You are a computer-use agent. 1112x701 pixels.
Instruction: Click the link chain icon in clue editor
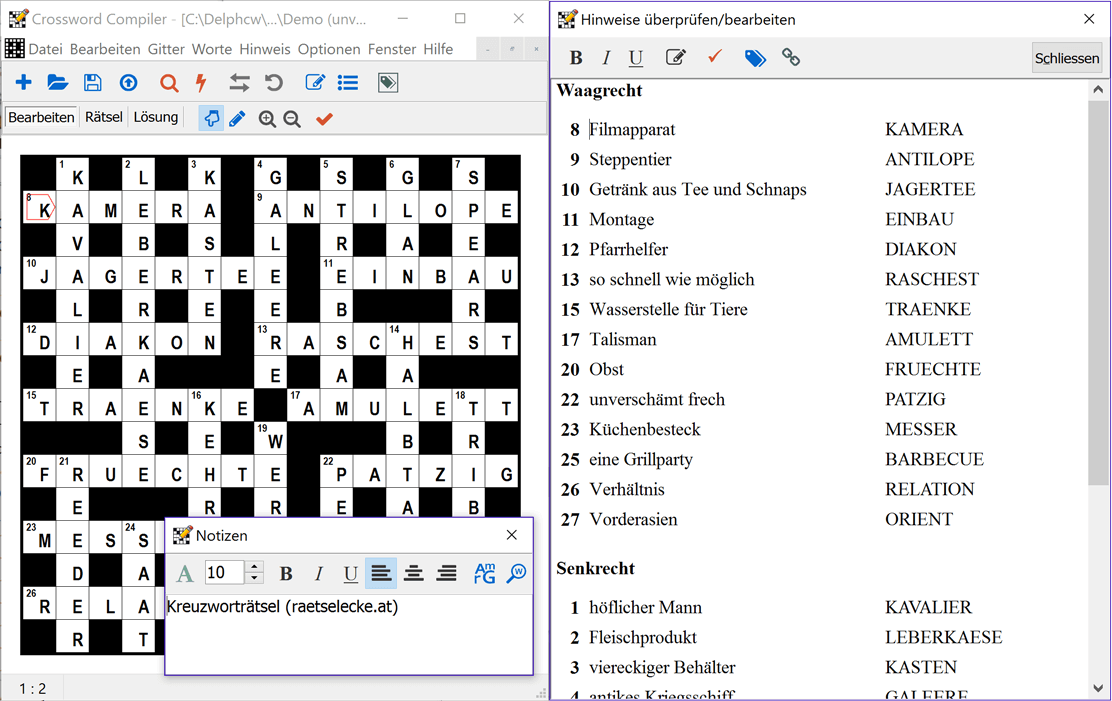[x=791, y=58]
